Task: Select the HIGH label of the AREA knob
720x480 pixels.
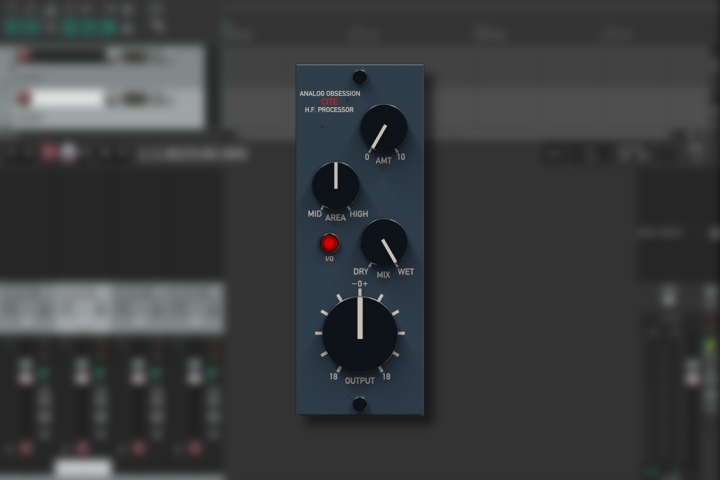Action: (x=359, y=214)
